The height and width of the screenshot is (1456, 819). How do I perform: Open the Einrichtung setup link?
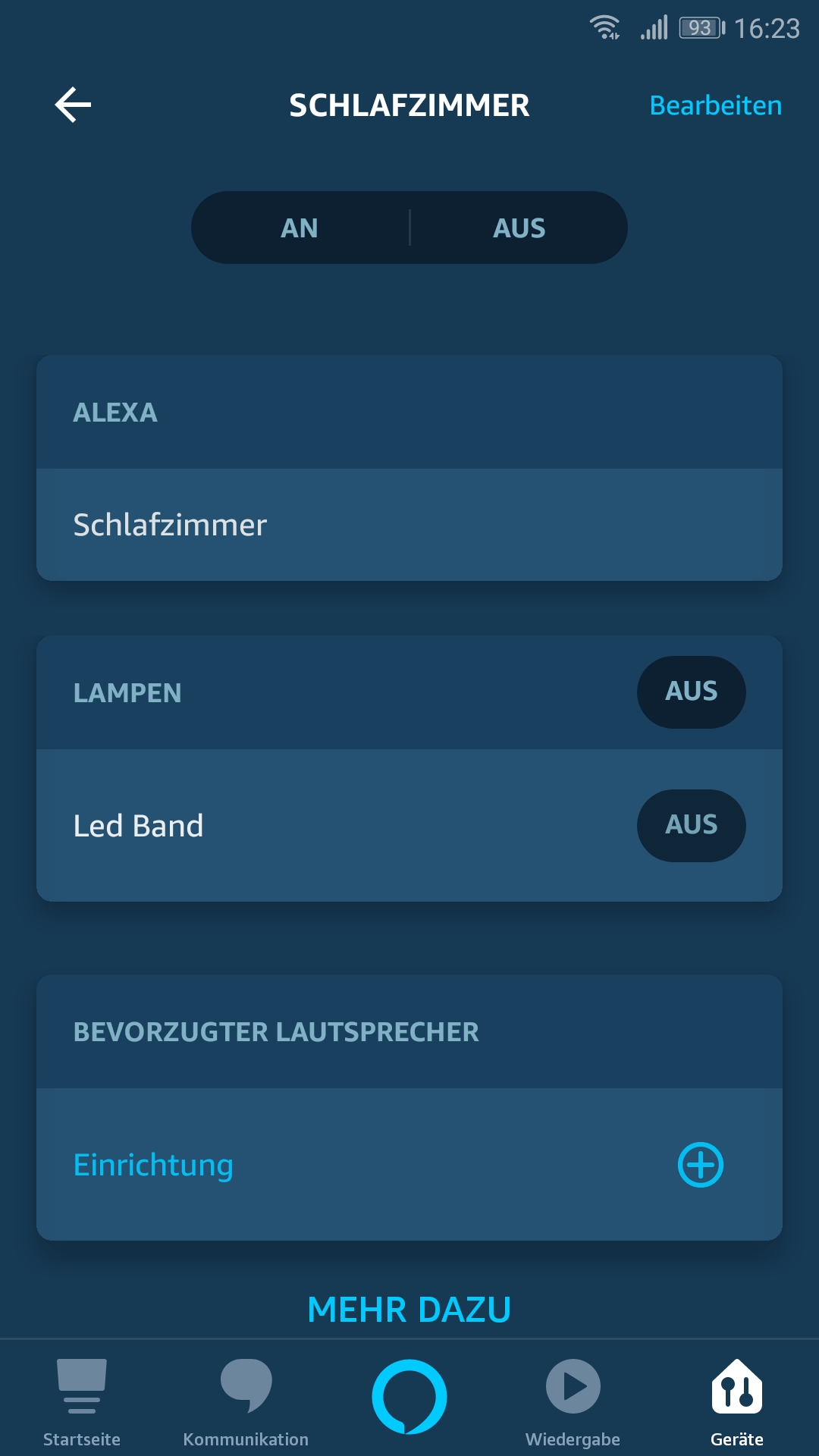[153, 1165]
